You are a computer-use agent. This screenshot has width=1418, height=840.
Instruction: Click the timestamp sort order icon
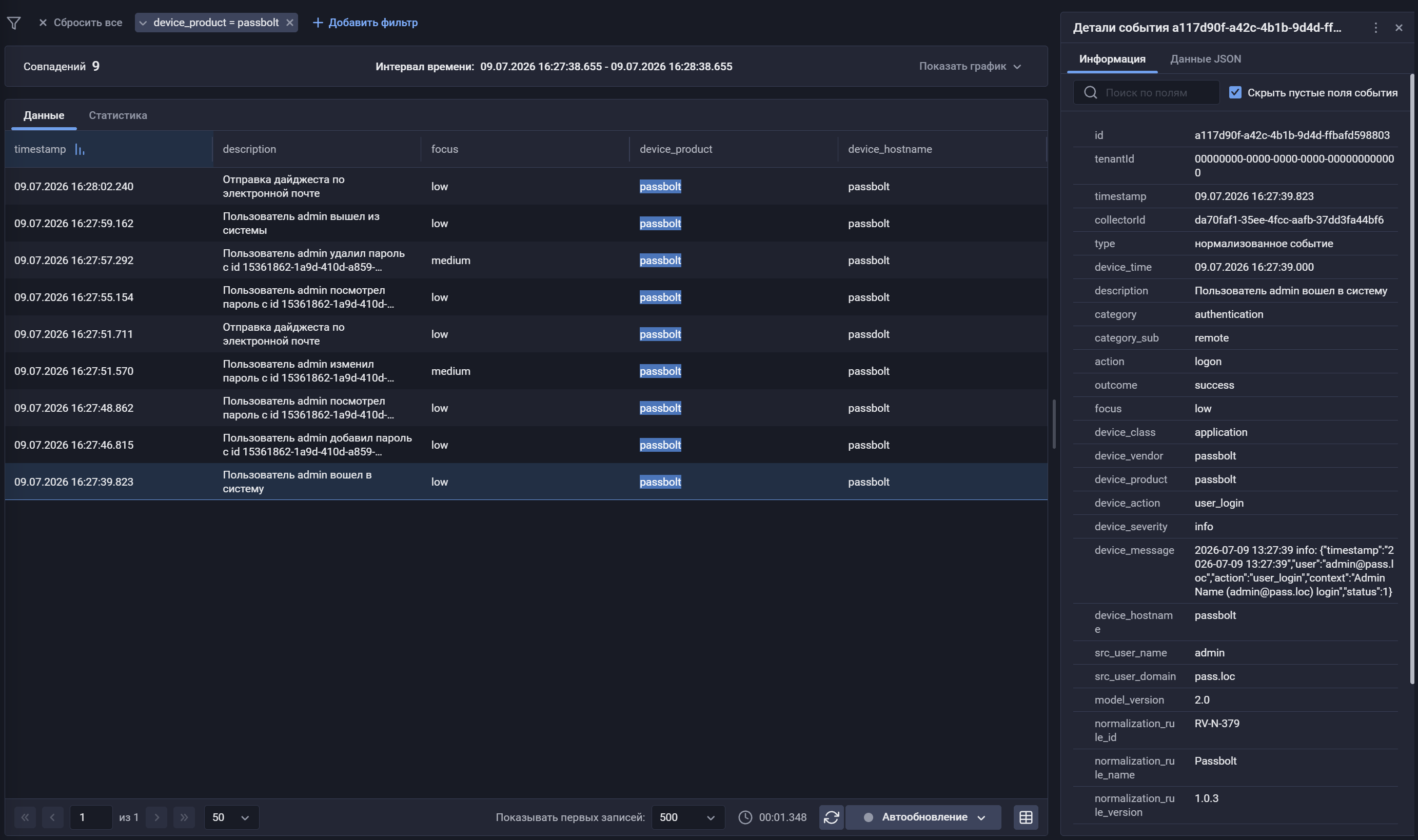pos(80,149)
